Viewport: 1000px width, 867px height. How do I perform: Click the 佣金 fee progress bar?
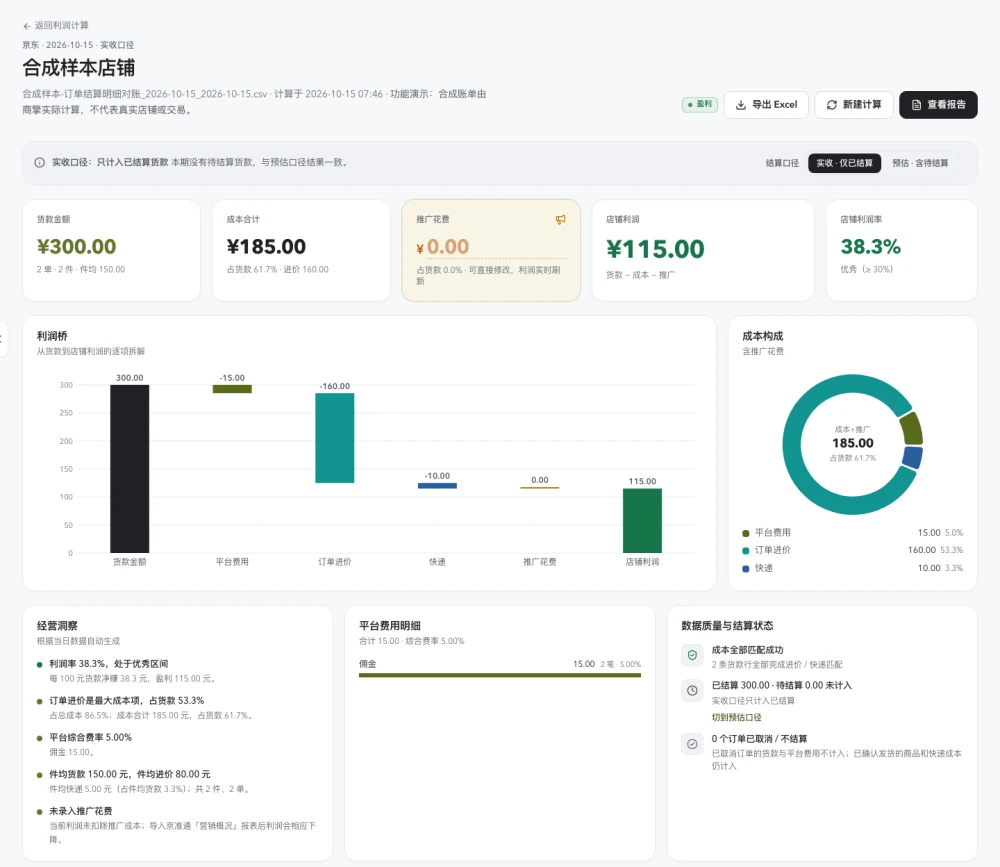(x=500, y=675)
